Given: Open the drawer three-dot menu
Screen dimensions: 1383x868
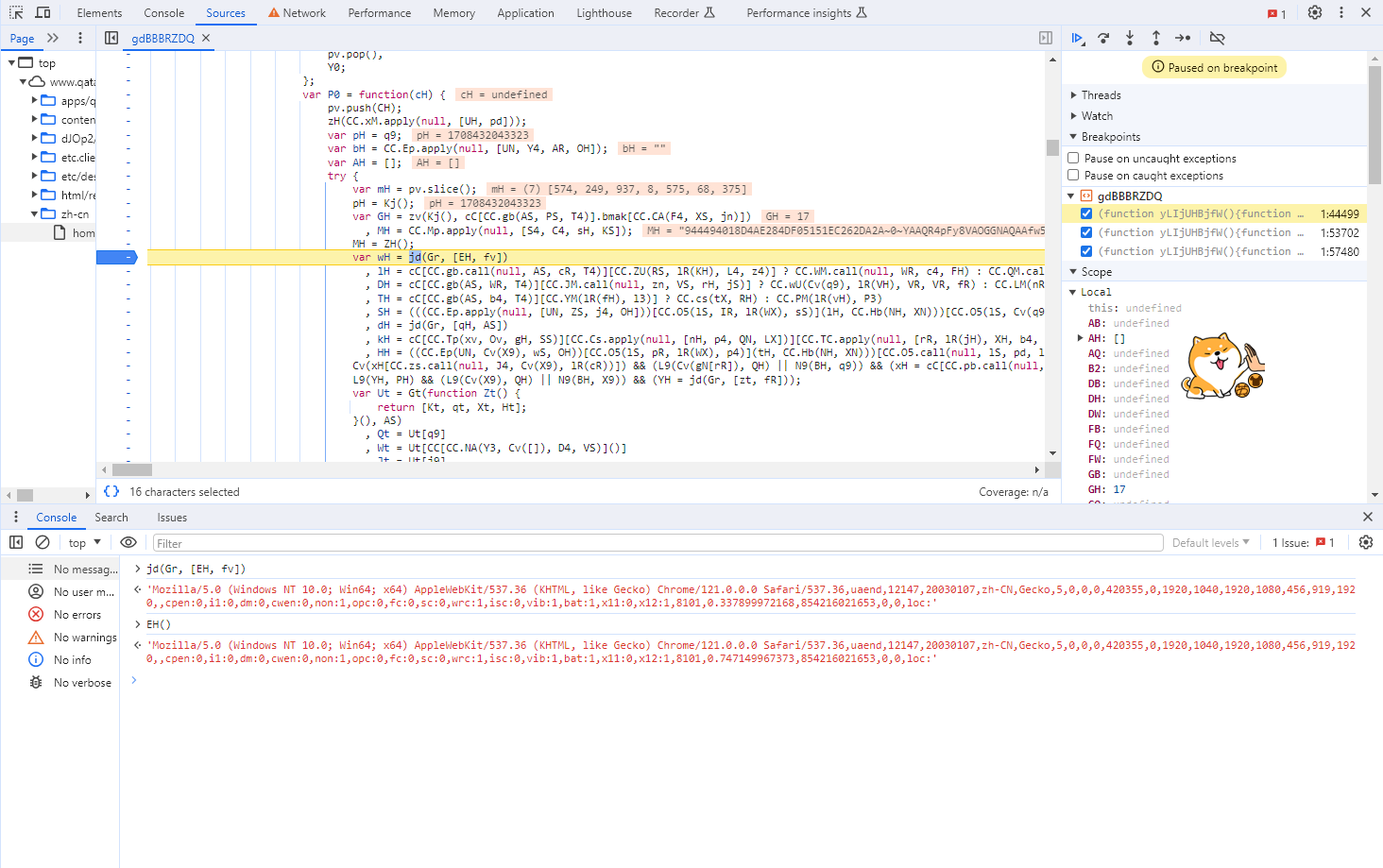Looking at the screenshot, I should [x=16, y=517].
